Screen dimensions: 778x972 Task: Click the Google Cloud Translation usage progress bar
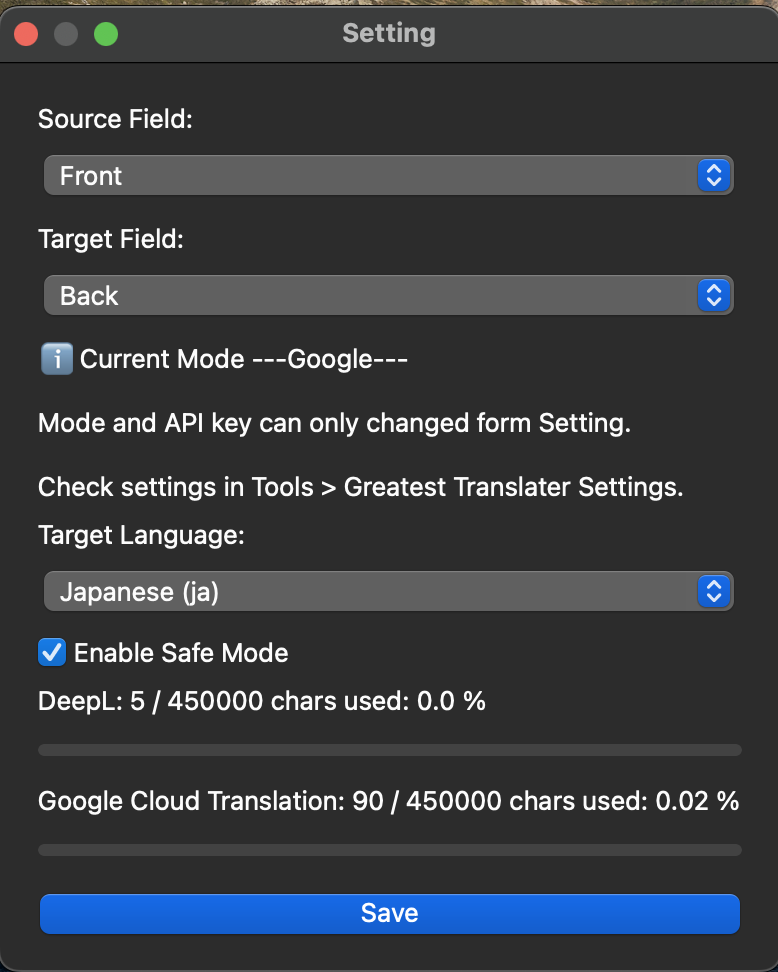[x=389, y=850]
